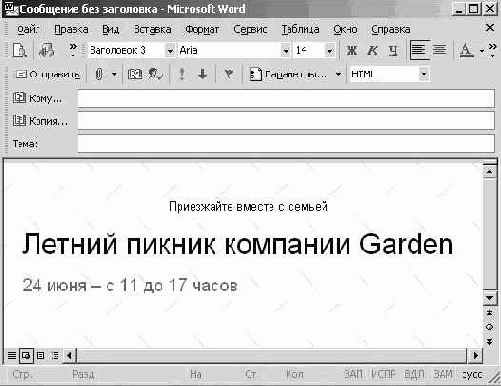The image size is (501, 386).
Task: Open the Правка menu
Action: [71, 29]
